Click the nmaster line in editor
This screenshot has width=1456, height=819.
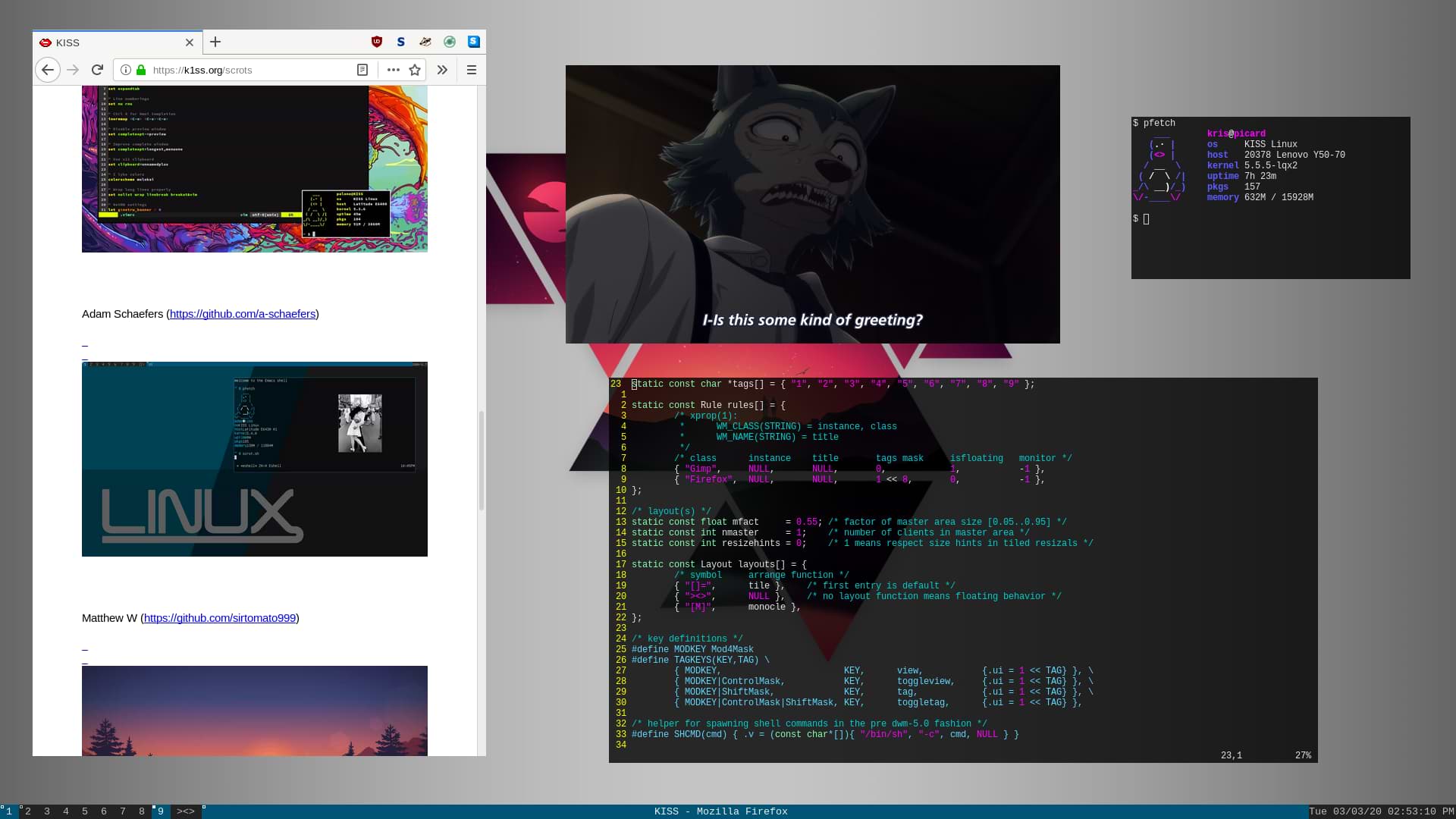pos(830,532)
